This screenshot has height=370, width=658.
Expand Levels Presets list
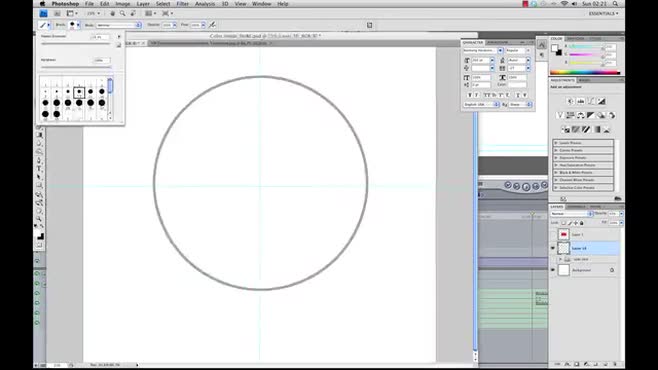556,143
